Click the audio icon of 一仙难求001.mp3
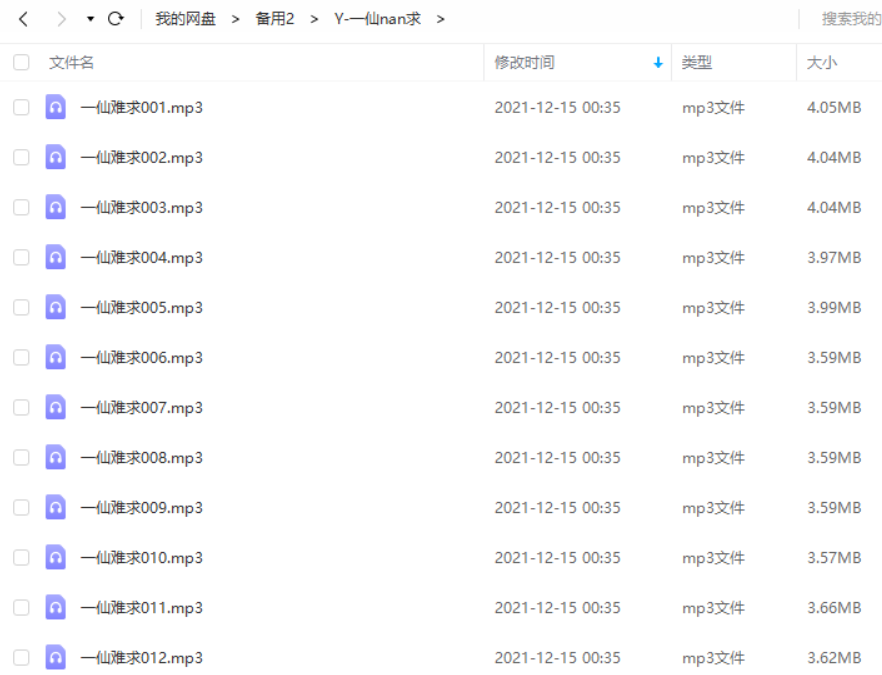The image size is (882, 675). 56,107
